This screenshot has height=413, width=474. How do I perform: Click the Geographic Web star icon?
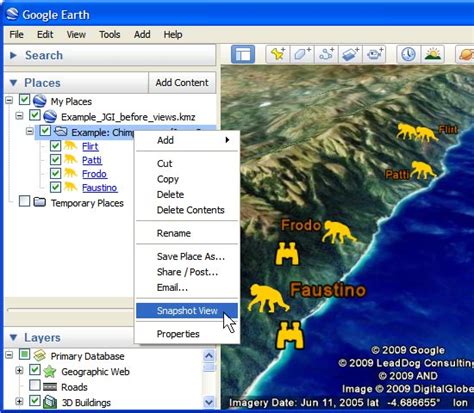tap(50, 371)
